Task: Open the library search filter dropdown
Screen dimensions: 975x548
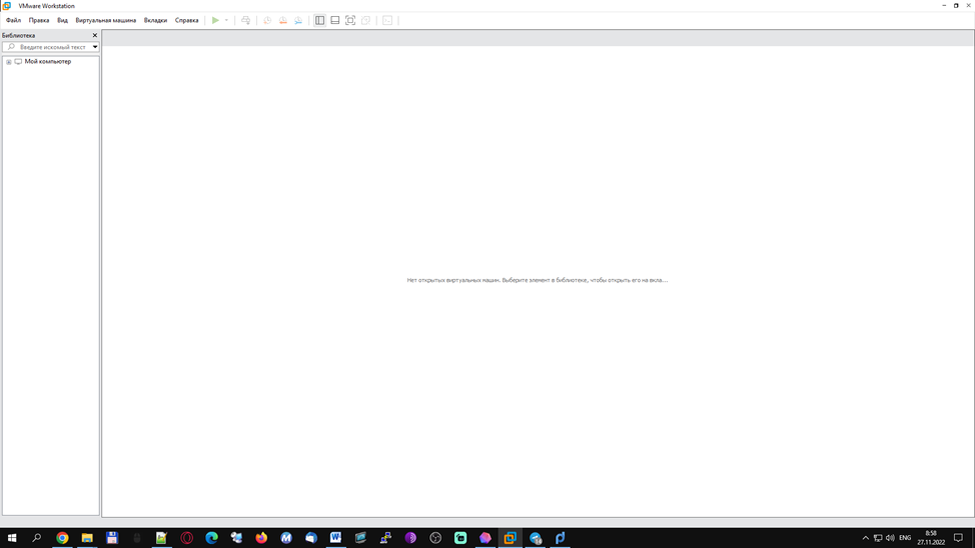Action: pyautogui.click(x=95, y=47)
